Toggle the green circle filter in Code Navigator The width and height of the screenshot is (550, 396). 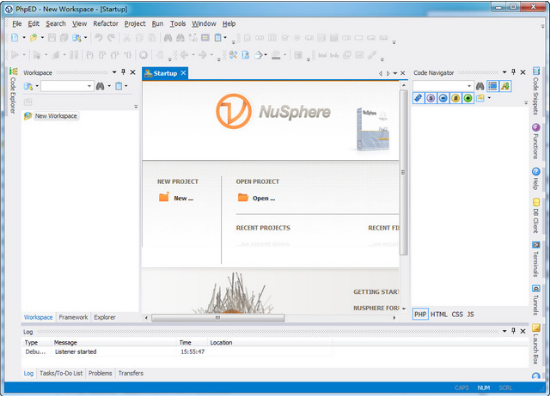click(x=468, y=98)
